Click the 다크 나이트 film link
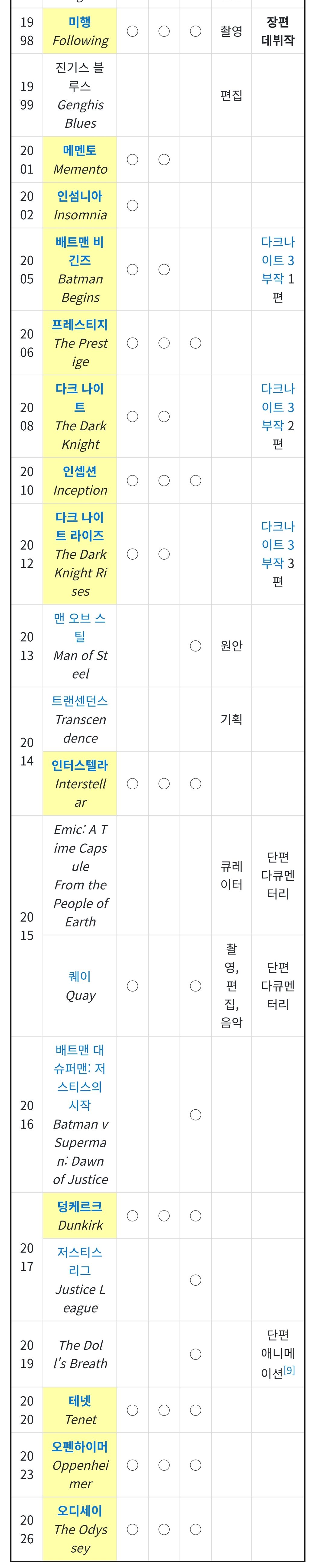The height and width of the screenshot is (1568, 309). point(80,397)
